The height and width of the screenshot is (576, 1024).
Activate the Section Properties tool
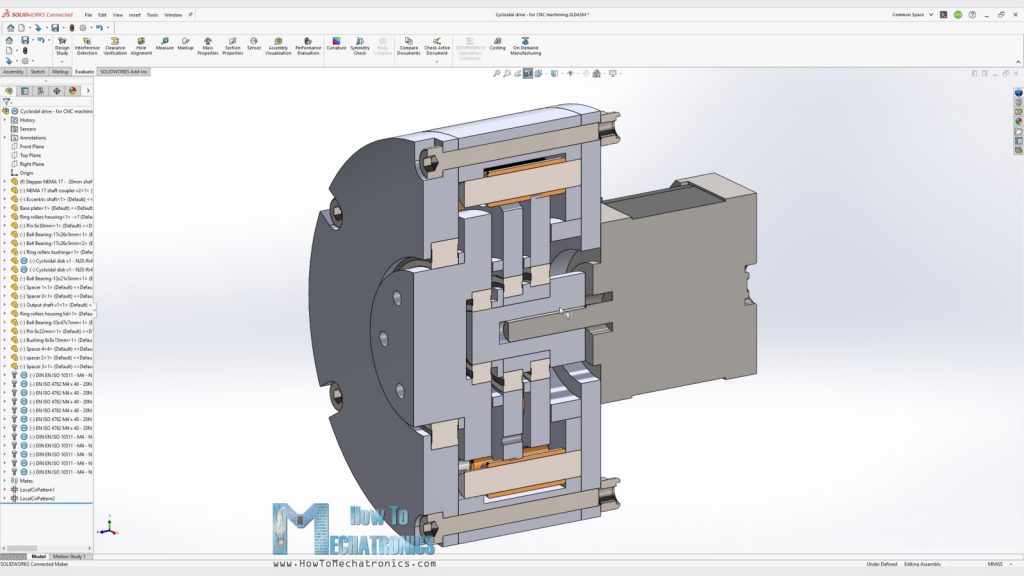(231, 45)
